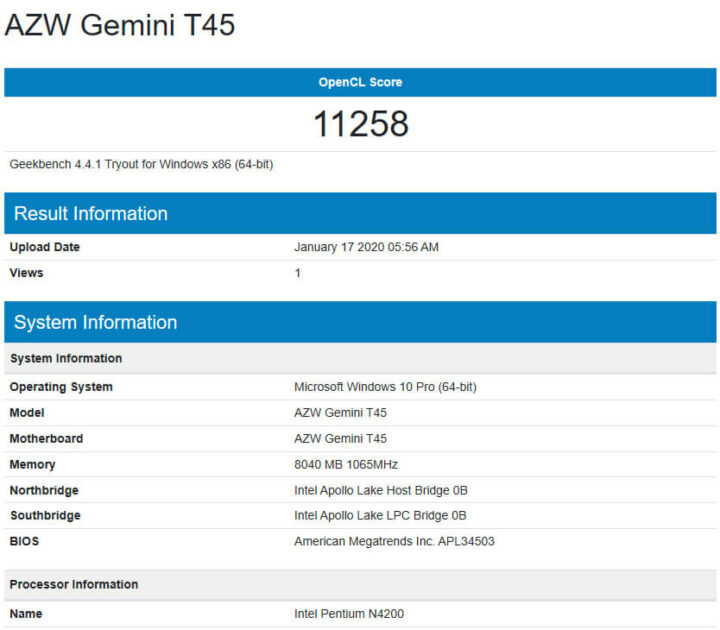Select the Microsoft Windows 10 Pro value
The image size is (720, 630).
(392, 387)
